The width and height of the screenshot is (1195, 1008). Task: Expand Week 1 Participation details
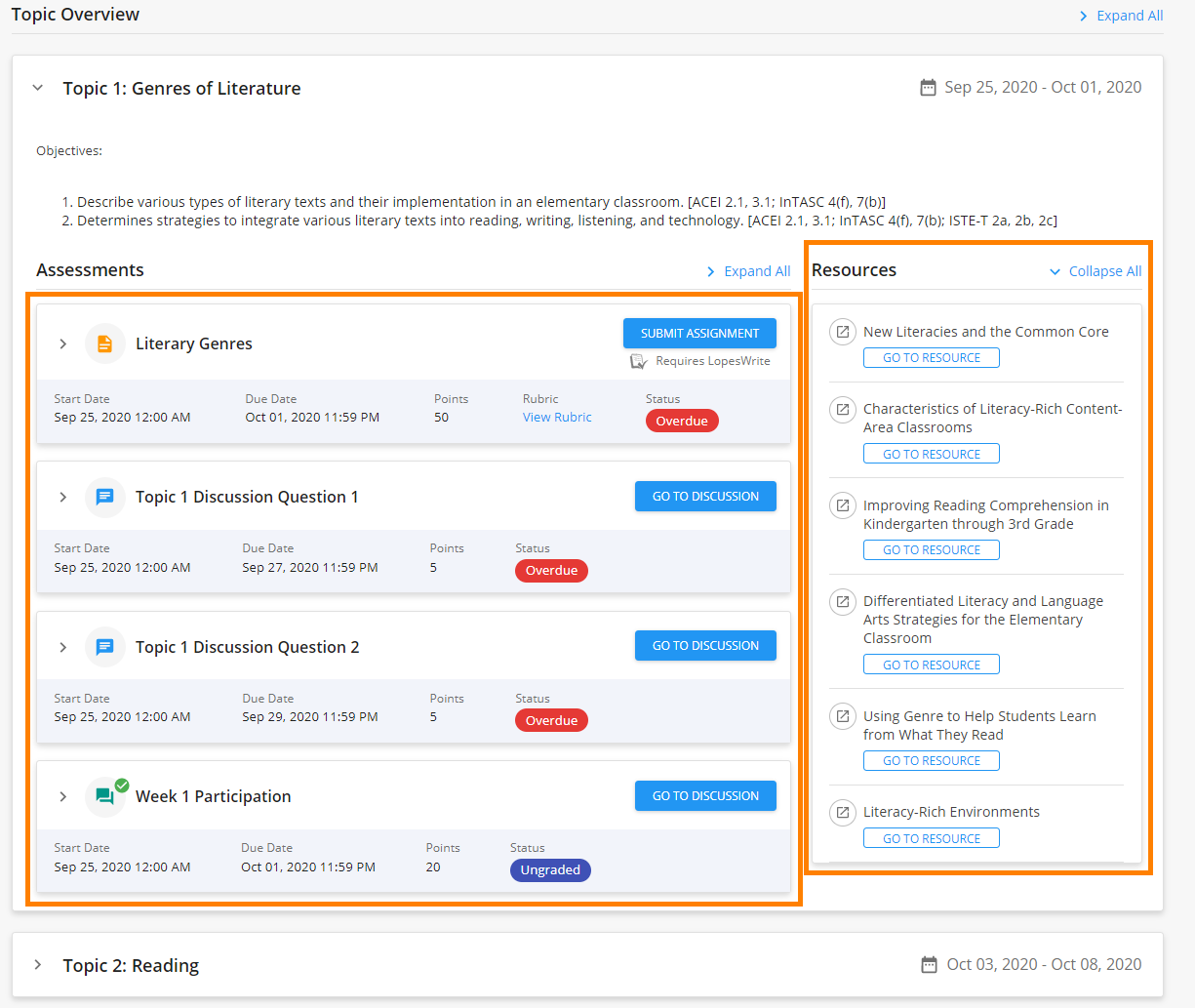click(x=63, y=796)
